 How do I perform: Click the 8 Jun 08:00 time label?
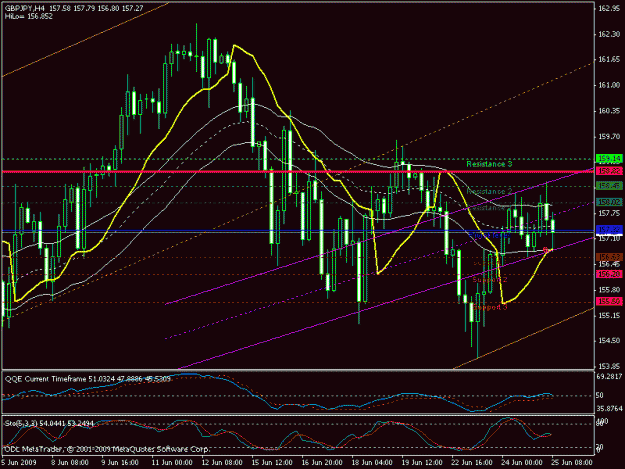(x=70, y=463)
